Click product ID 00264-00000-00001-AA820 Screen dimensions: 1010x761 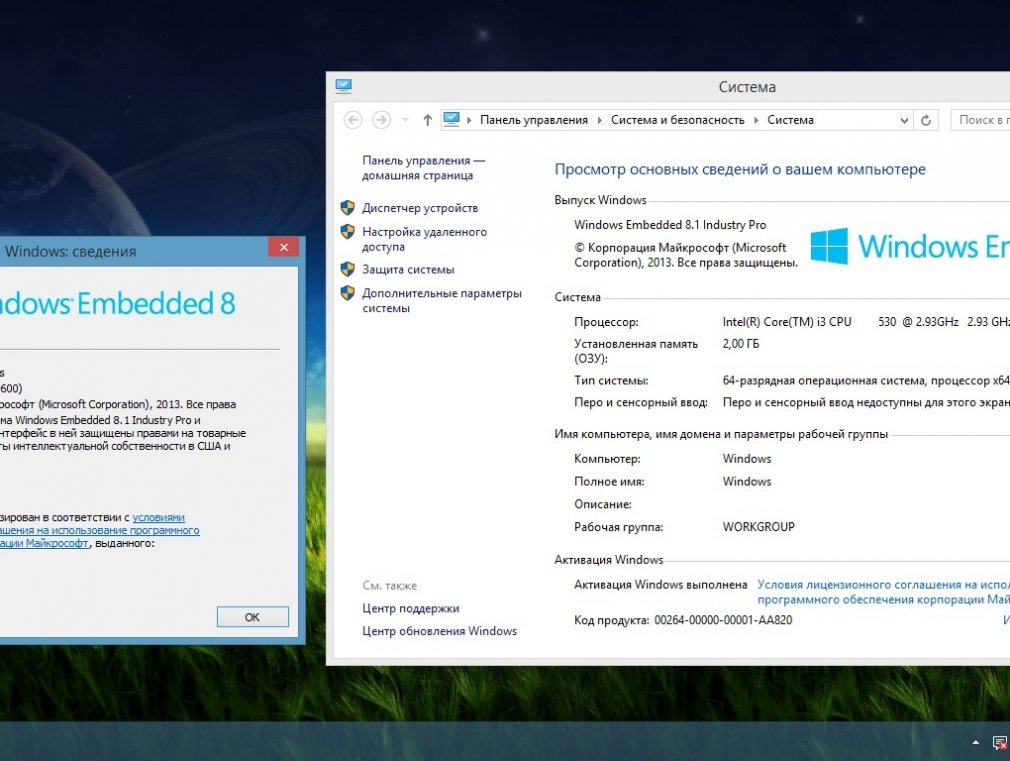[x=723, y=621]
